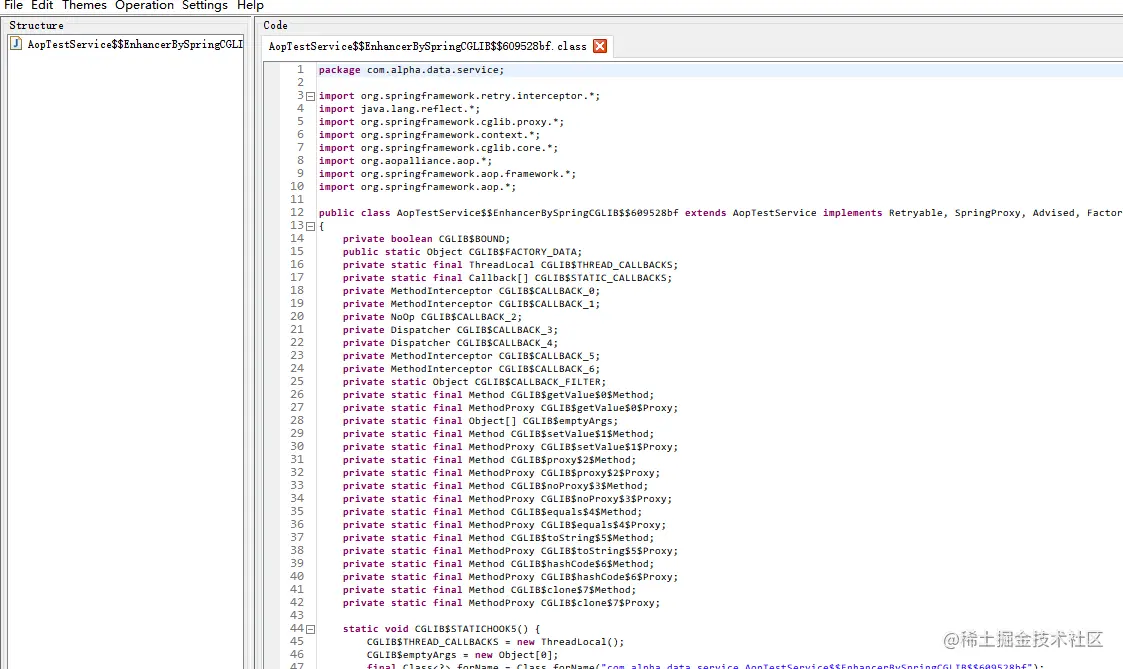
Task: Click line number 25 in the gutter
Action: pyautogui.click(x=297, y=382)
